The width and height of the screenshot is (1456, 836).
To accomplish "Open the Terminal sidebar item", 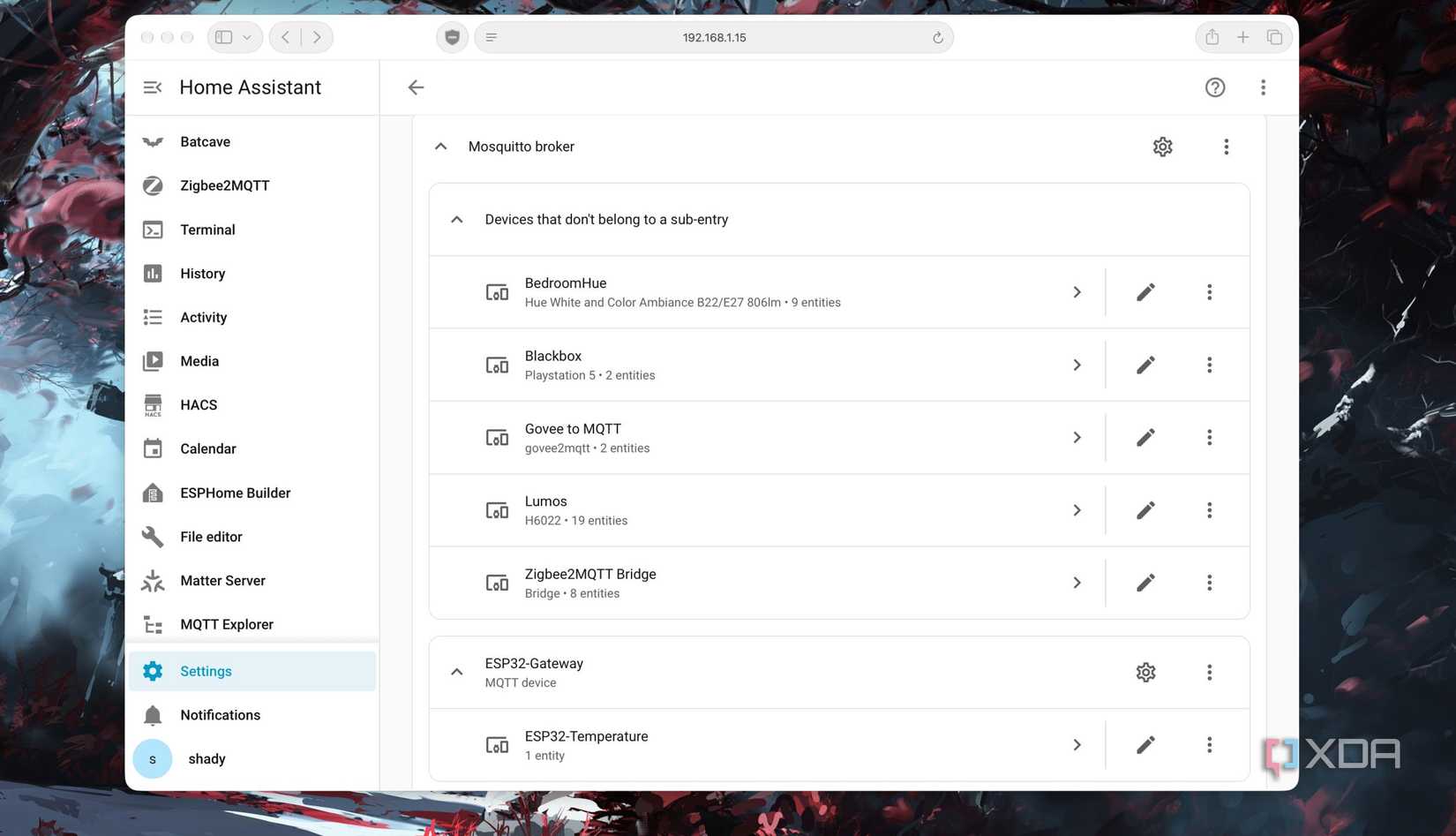I will click(254, 230).
